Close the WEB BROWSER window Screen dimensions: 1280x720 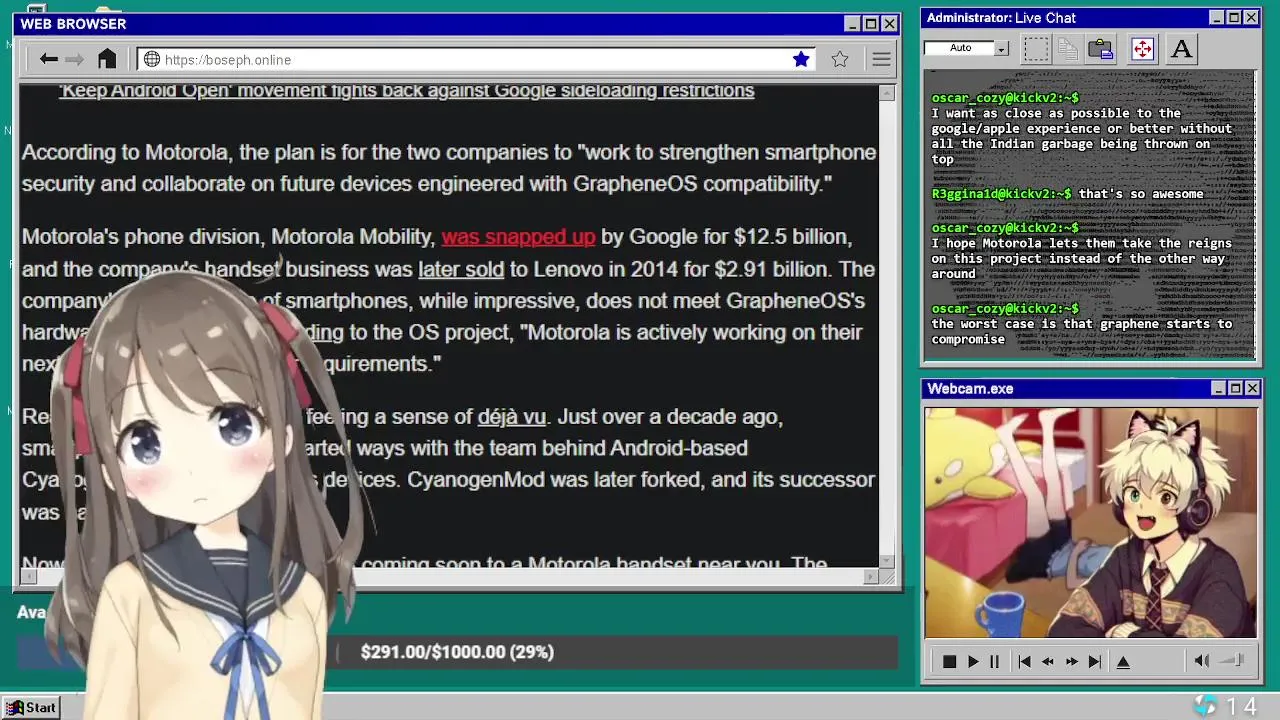pyautogui.click(x=889, y=24)
